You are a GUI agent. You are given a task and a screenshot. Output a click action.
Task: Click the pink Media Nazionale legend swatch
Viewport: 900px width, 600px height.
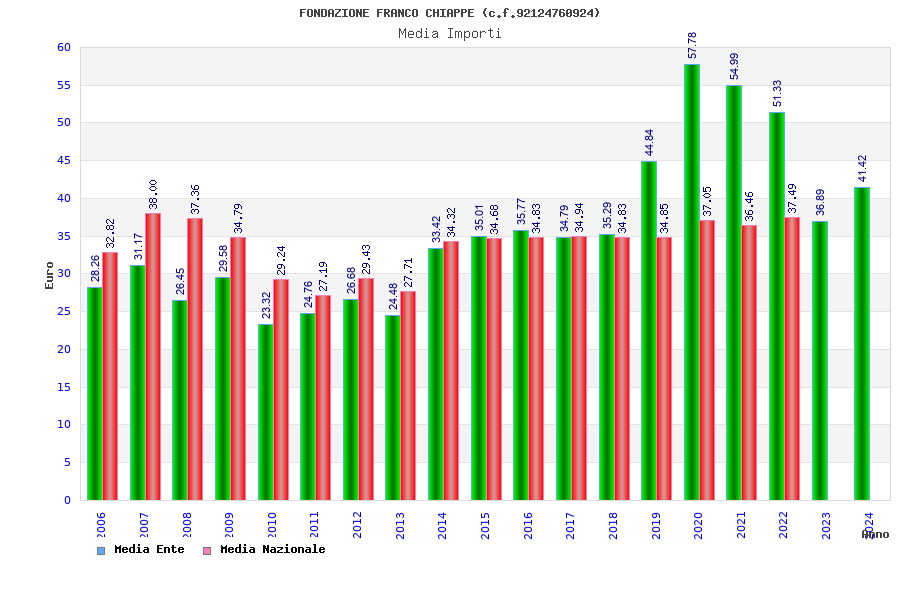[207, 551]
